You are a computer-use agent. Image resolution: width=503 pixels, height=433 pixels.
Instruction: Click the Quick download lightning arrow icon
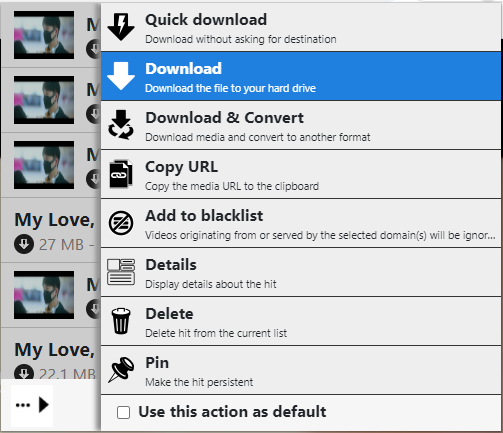click(x=121, y=27)
